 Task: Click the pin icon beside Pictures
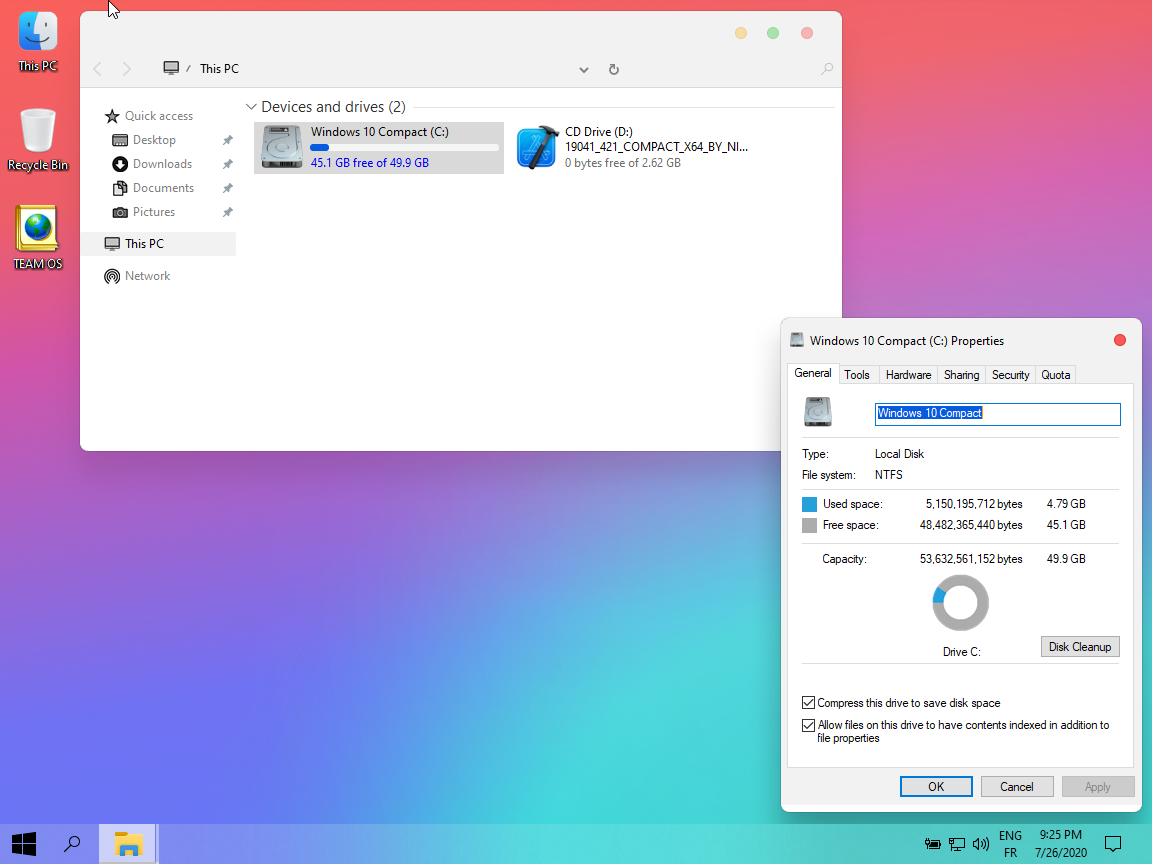[228, 212]
